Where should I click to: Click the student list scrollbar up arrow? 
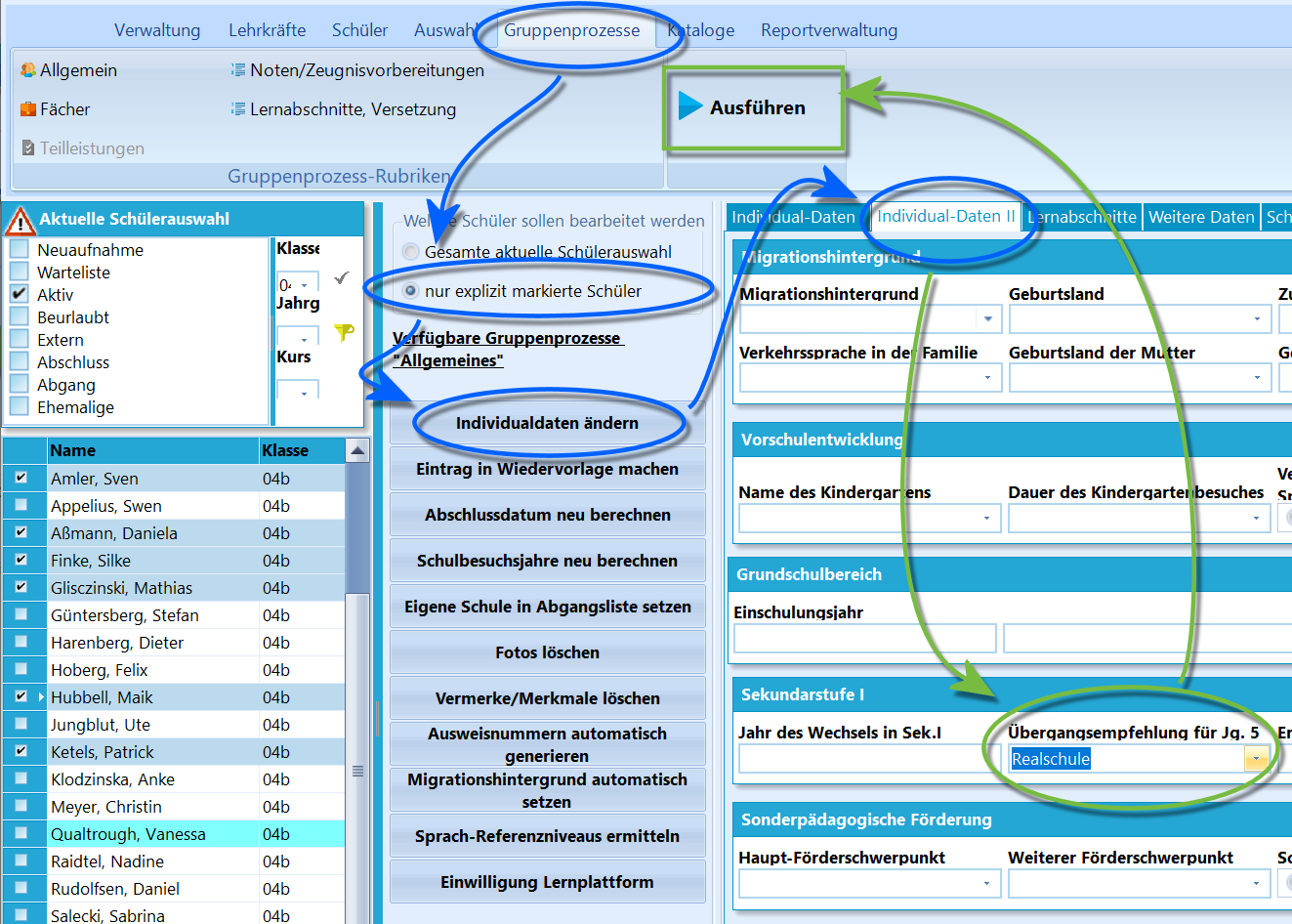pyautogui.click(x=357, y=450)
